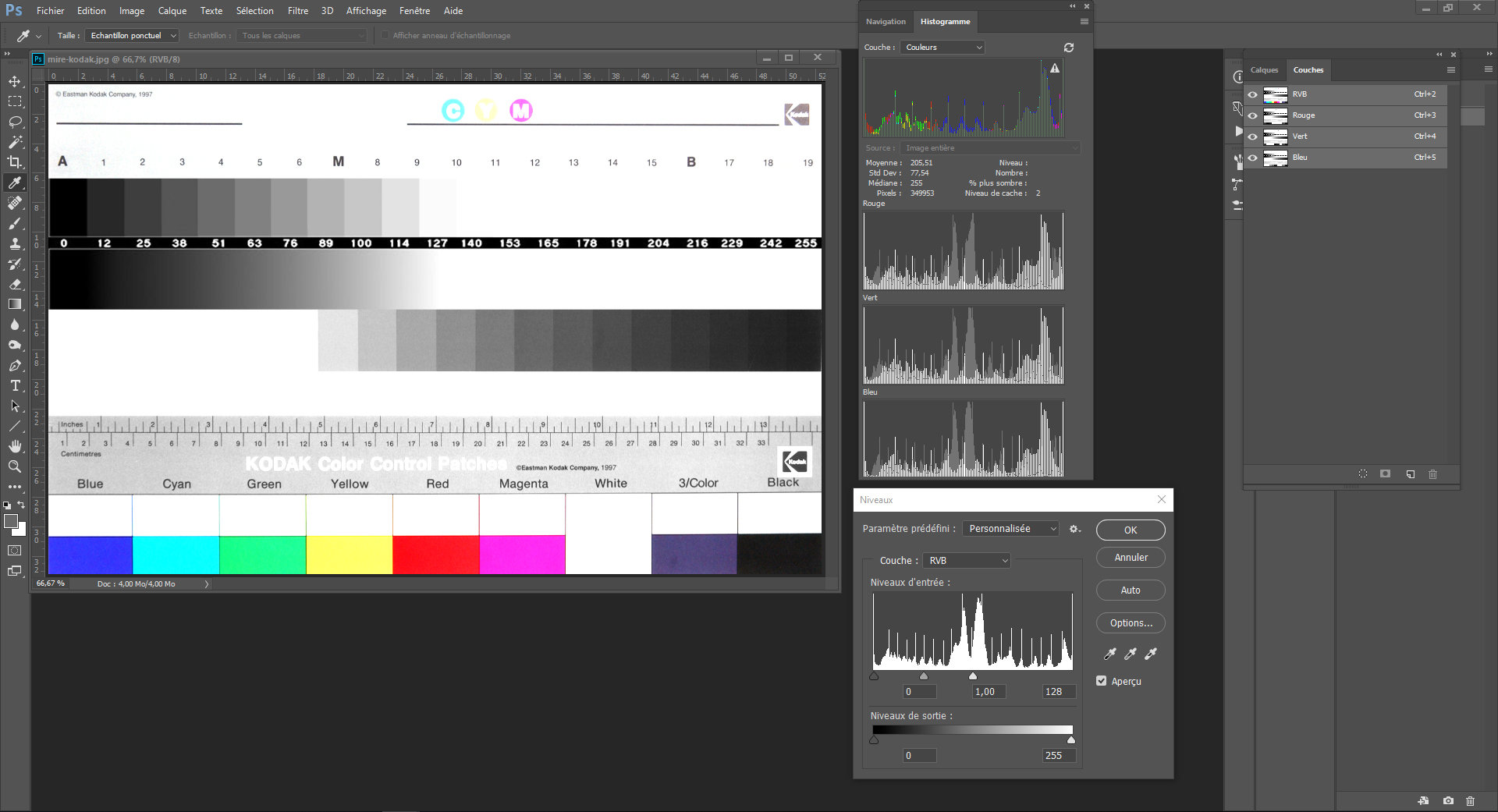Select the Zoom tool
This screenshot has width=1498, height=812.
click(x=15, y=466)
